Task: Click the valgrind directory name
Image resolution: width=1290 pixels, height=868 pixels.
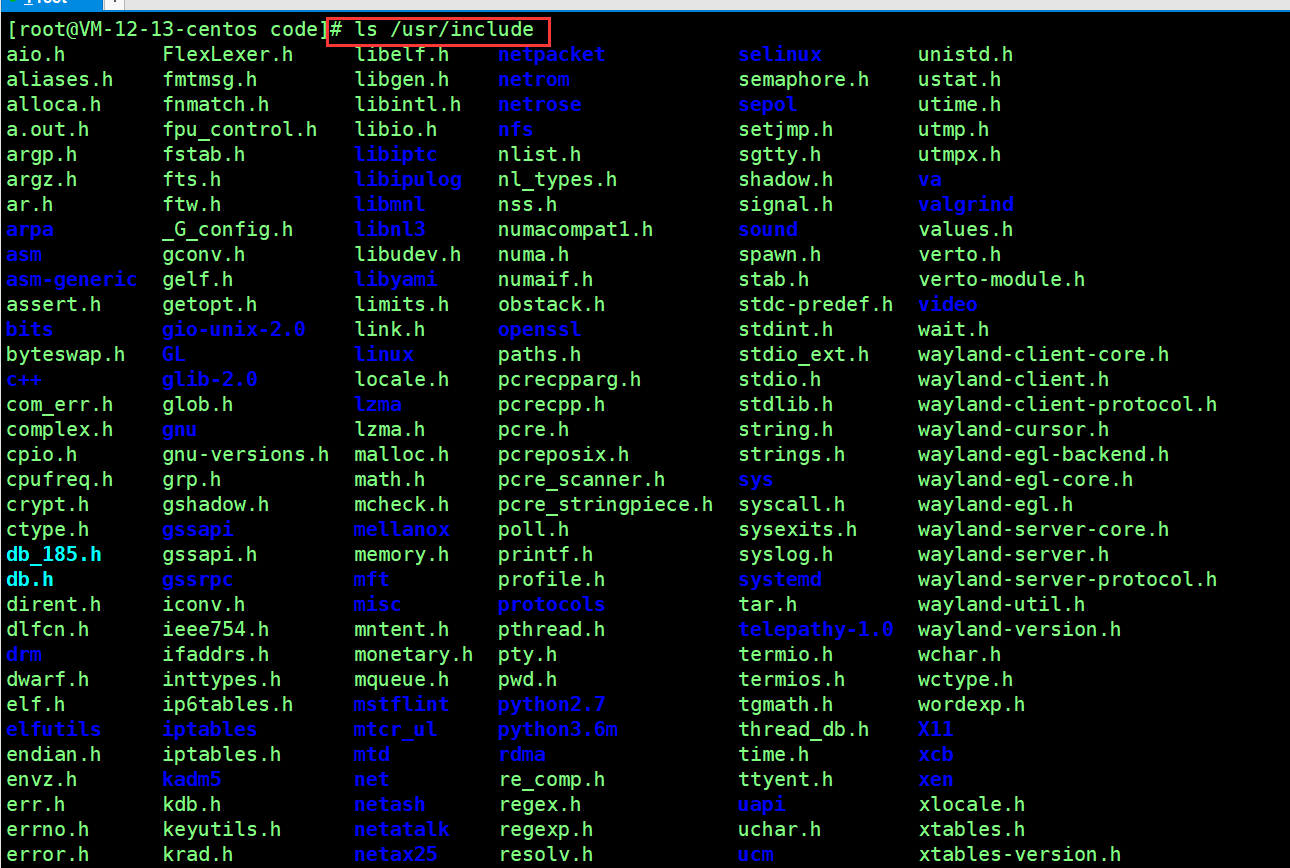Action: pos(966,205)
